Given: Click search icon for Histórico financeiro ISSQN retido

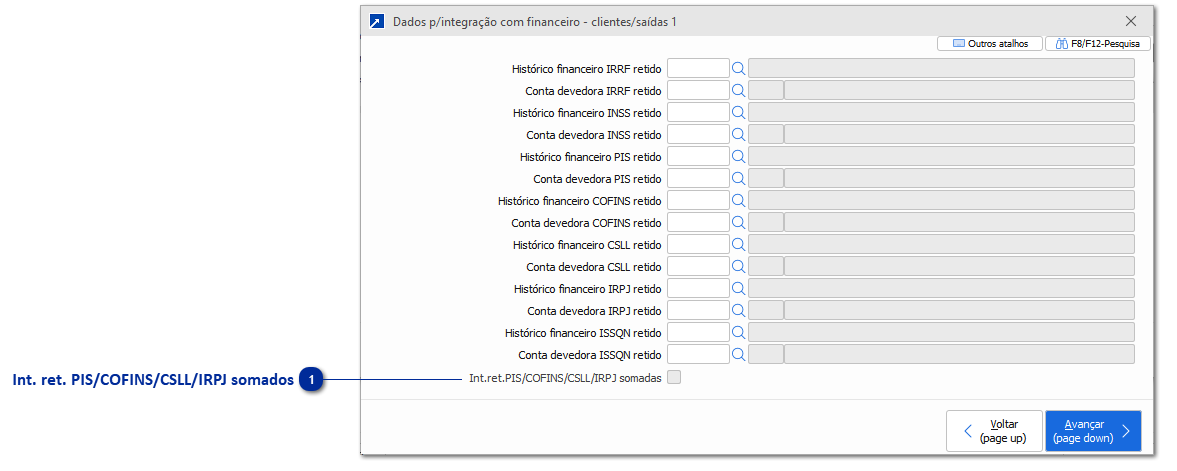Looking at the screenshot, I should [x=739, y=332].
